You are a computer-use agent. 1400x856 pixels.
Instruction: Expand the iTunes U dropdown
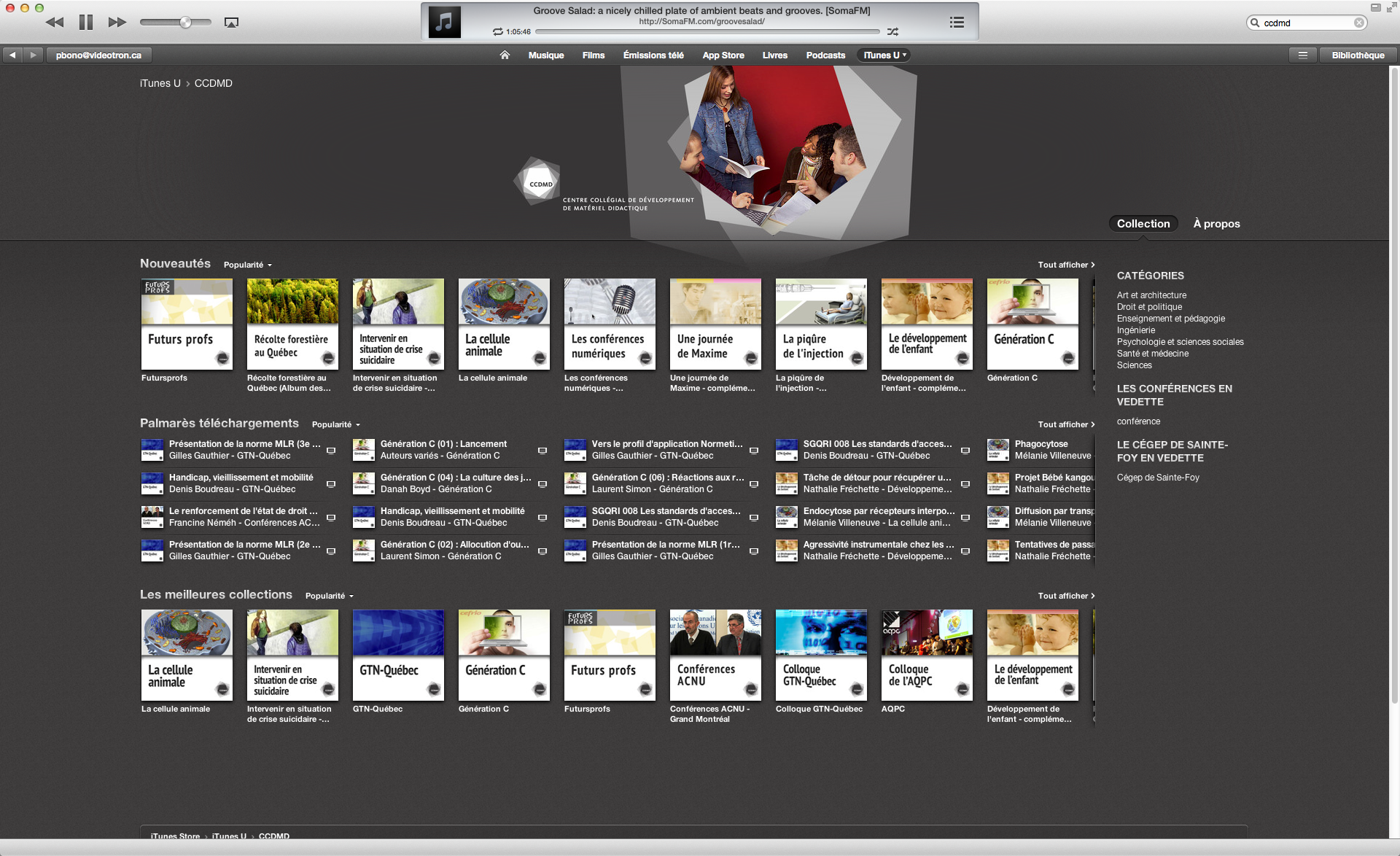(x=885, y=55)
